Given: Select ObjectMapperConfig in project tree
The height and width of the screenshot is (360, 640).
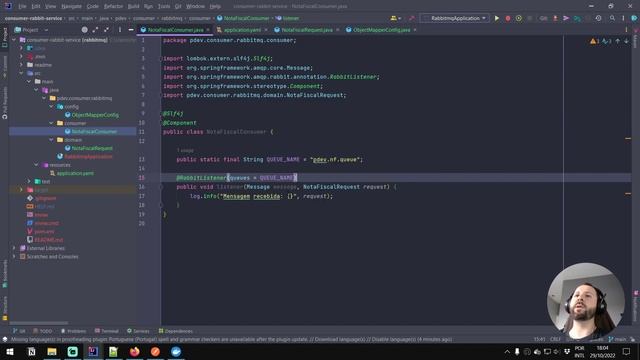Looking at the screenshot, I should (95, 115).
